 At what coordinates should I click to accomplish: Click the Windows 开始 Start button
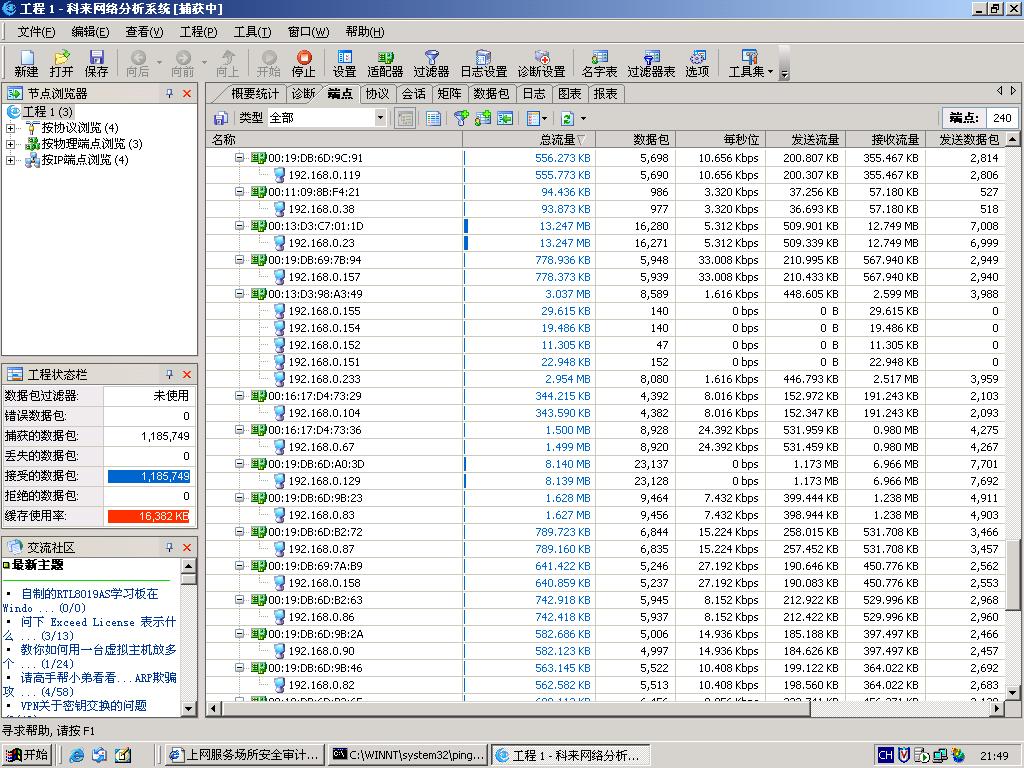[x=27, y=755]
